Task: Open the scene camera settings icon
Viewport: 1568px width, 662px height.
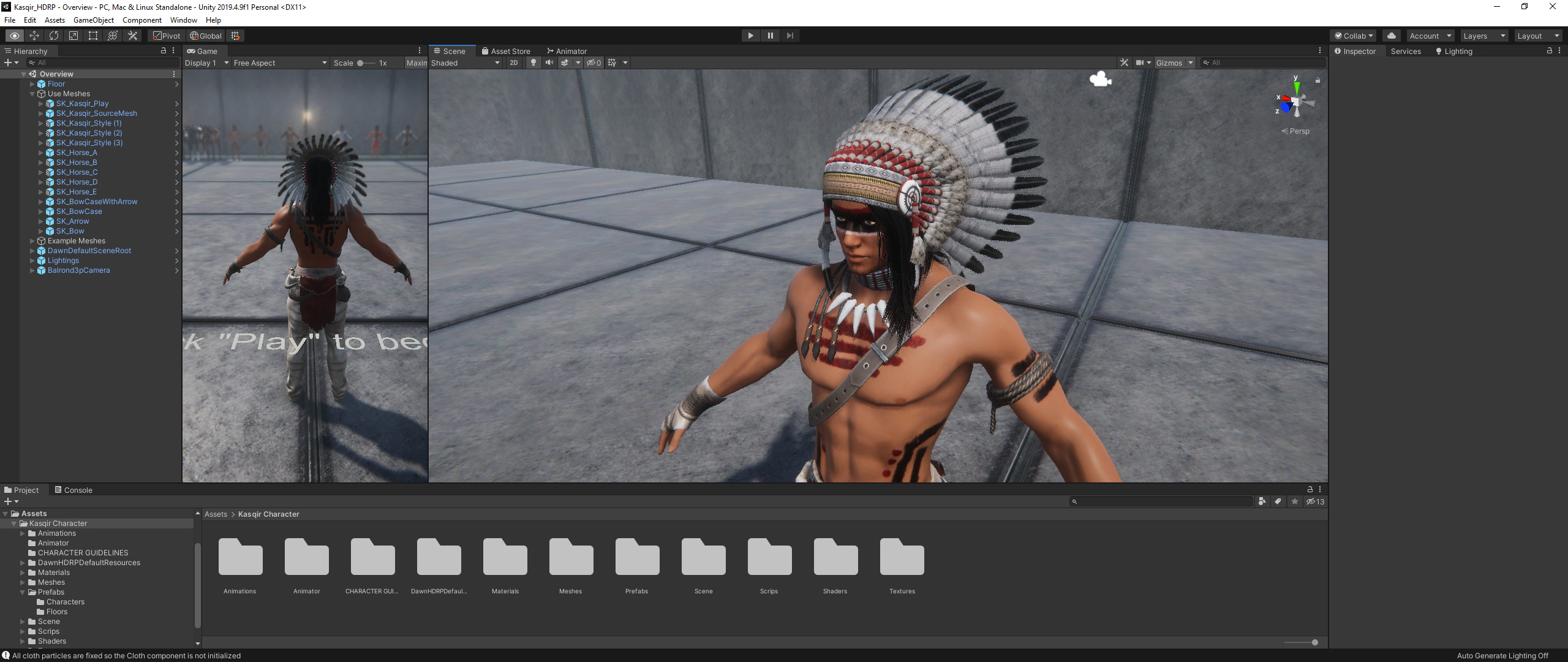Action: (x=1140, y=63)
